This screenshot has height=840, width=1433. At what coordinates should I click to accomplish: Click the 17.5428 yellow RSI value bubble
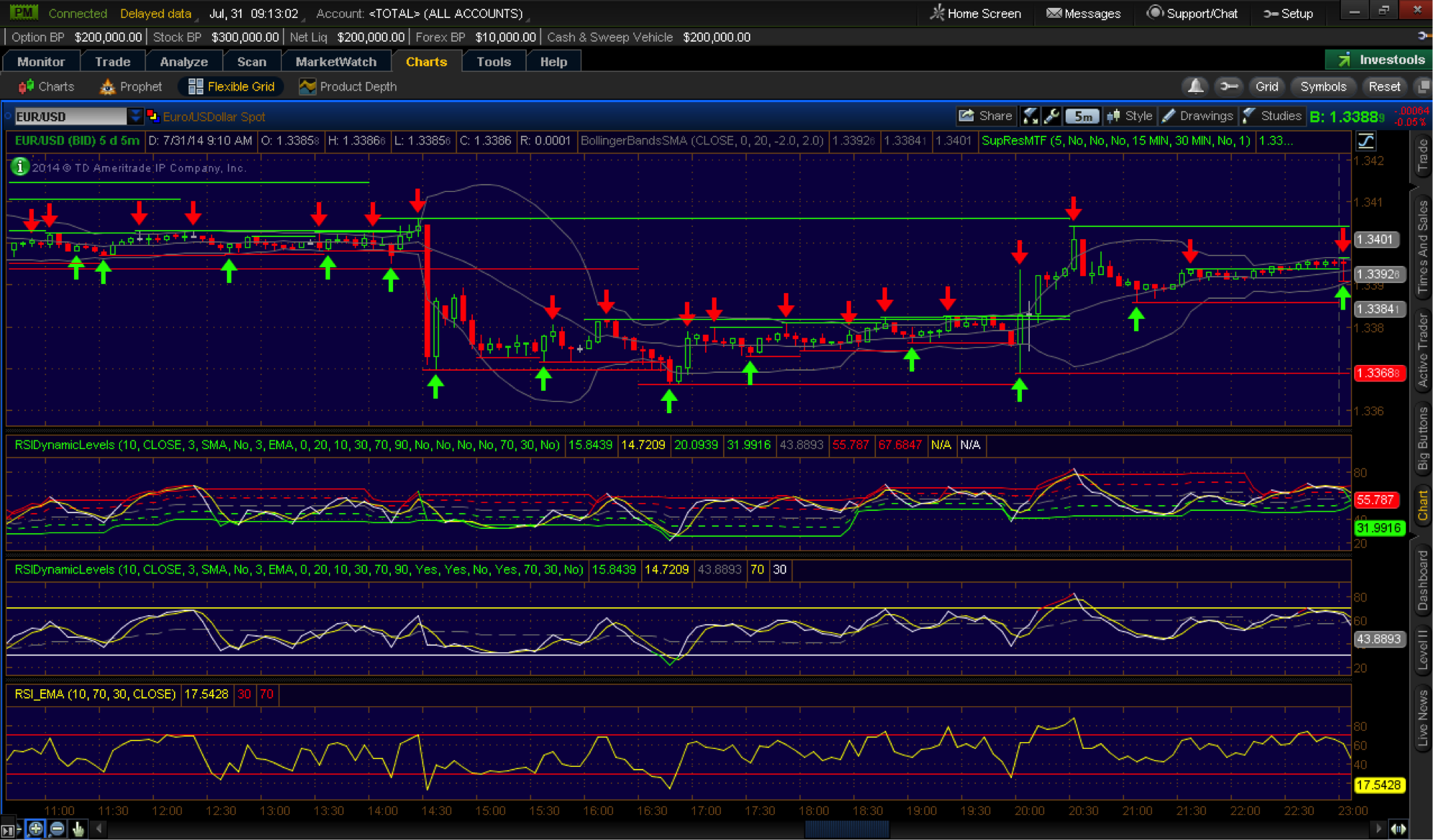tap(1378, 785)
